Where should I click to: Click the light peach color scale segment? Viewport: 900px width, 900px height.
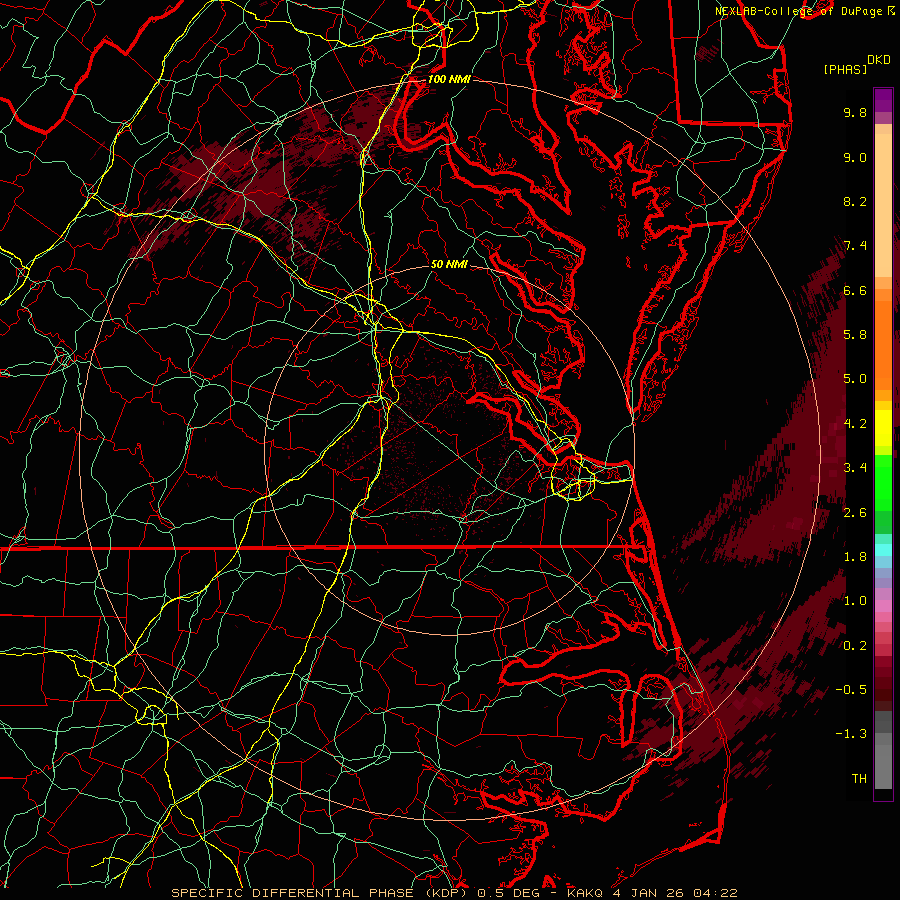pos(883,207)
